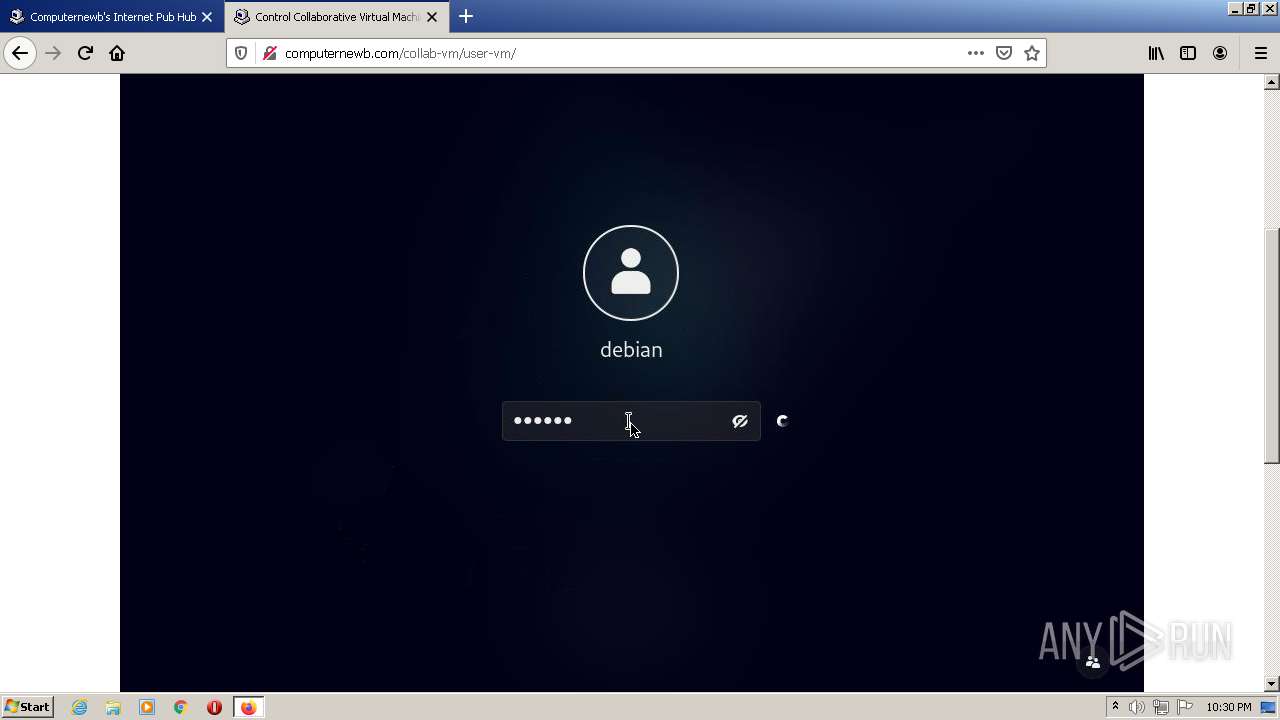The width and height of the screenshot is (1280, 720).
Task: Open a new browser tab
Action: click(x=466, y=16)
